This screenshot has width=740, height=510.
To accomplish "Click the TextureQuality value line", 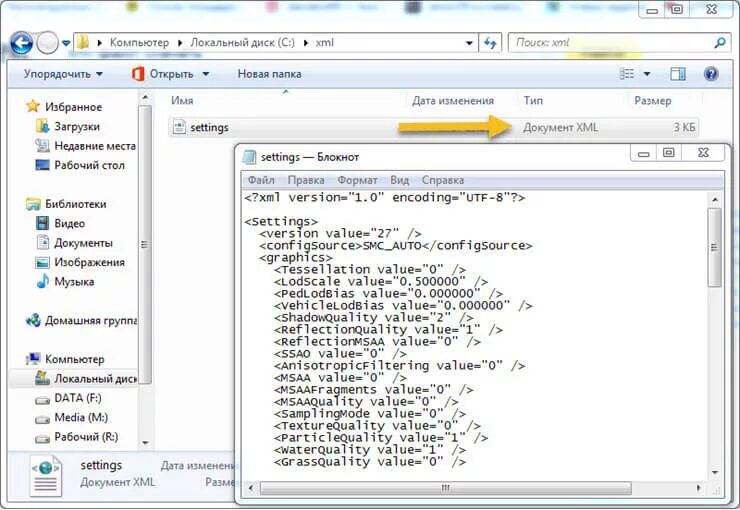I will click(377, 426).
